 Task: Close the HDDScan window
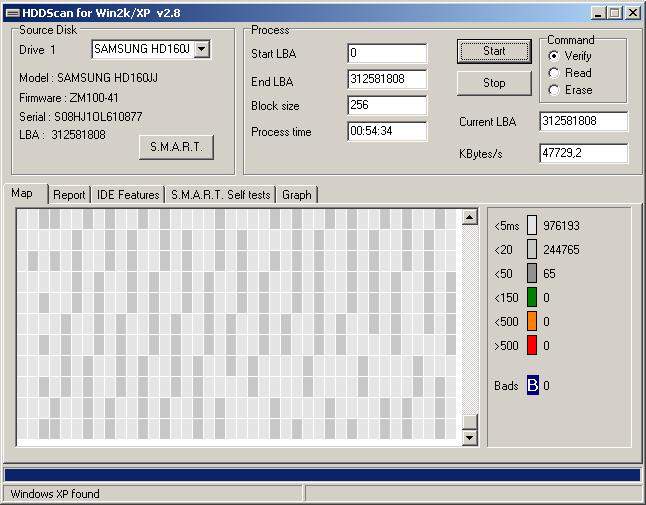pyautogui.click(x=632, y=13)
